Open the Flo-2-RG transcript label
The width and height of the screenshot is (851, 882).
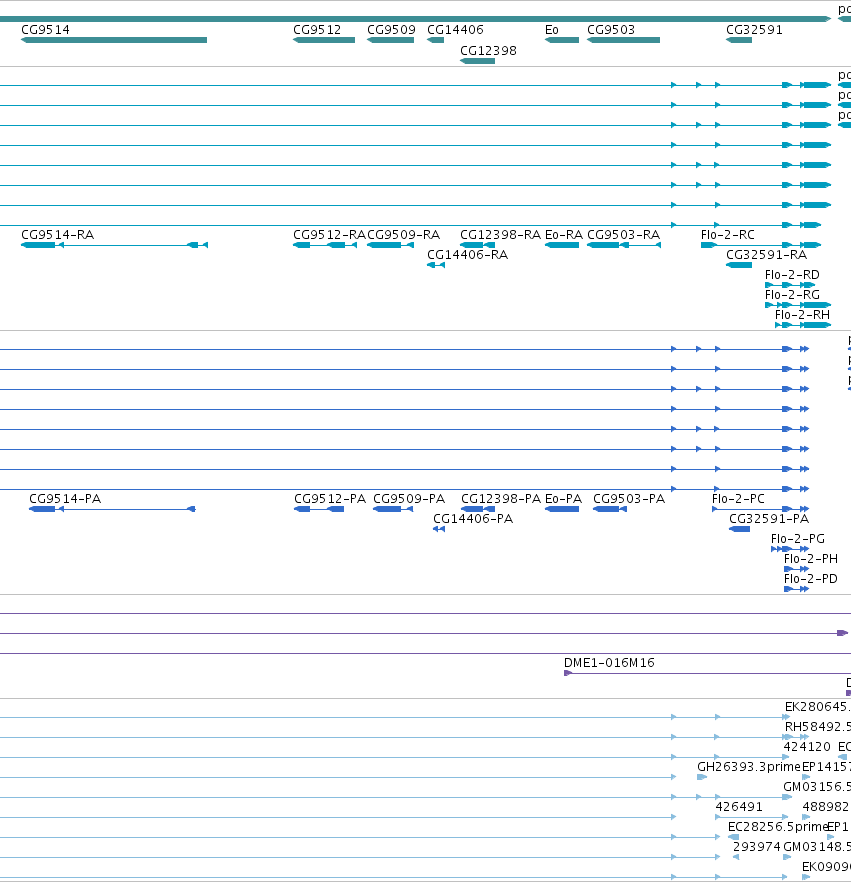(x=792, y=295)
